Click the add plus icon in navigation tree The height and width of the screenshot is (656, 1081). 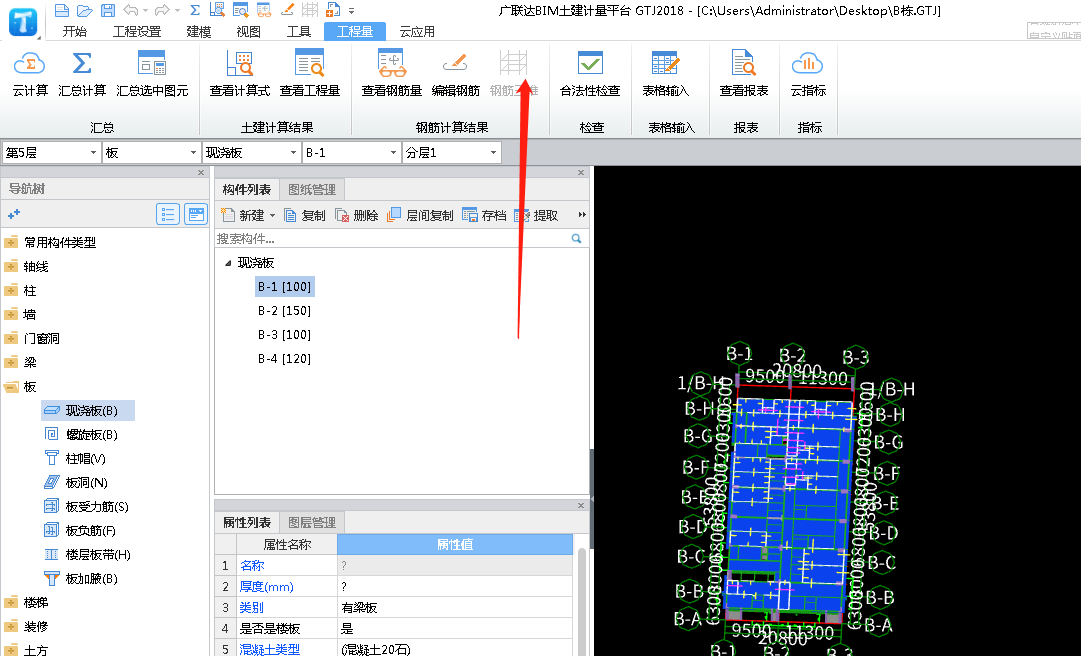tap(13, 215)
